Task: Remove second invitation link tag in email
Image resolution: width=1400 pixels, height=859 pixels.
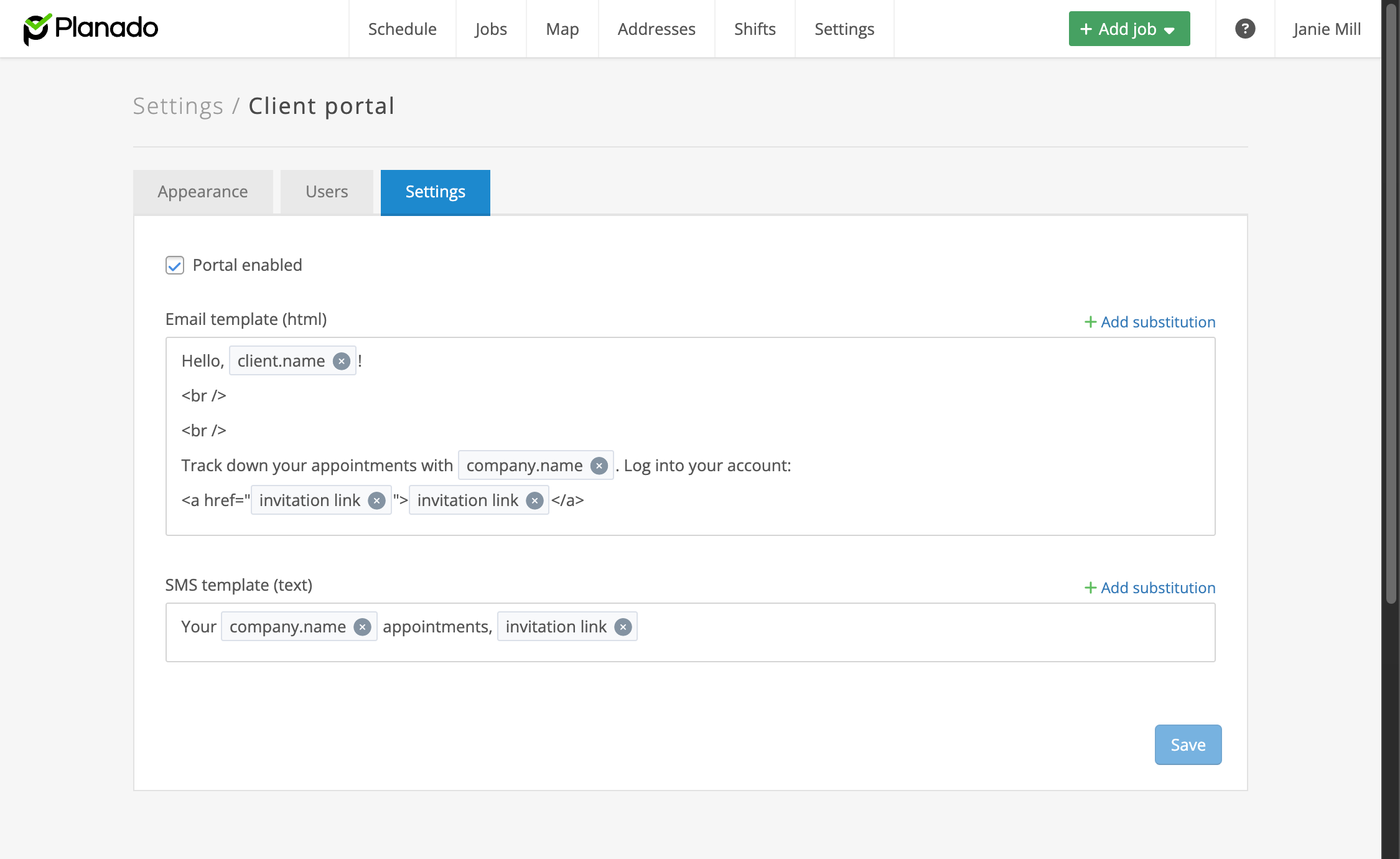Action: pos(534,500)
